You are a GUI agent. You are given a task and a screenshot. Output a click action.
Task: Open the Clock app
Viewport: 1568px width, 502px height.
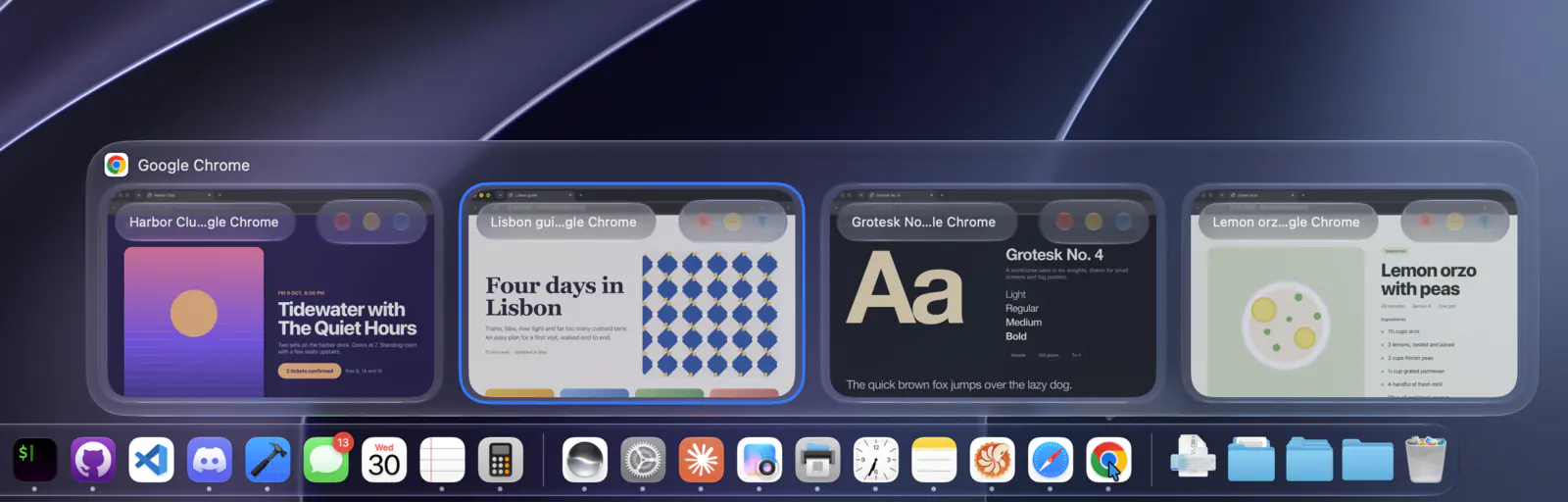pos(876,460)
